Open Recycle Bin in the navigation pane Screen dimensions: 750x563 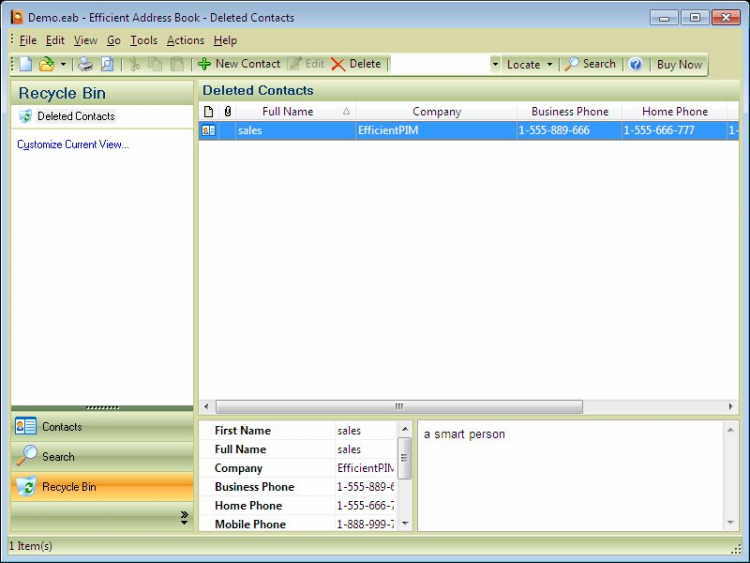point(102,487)
